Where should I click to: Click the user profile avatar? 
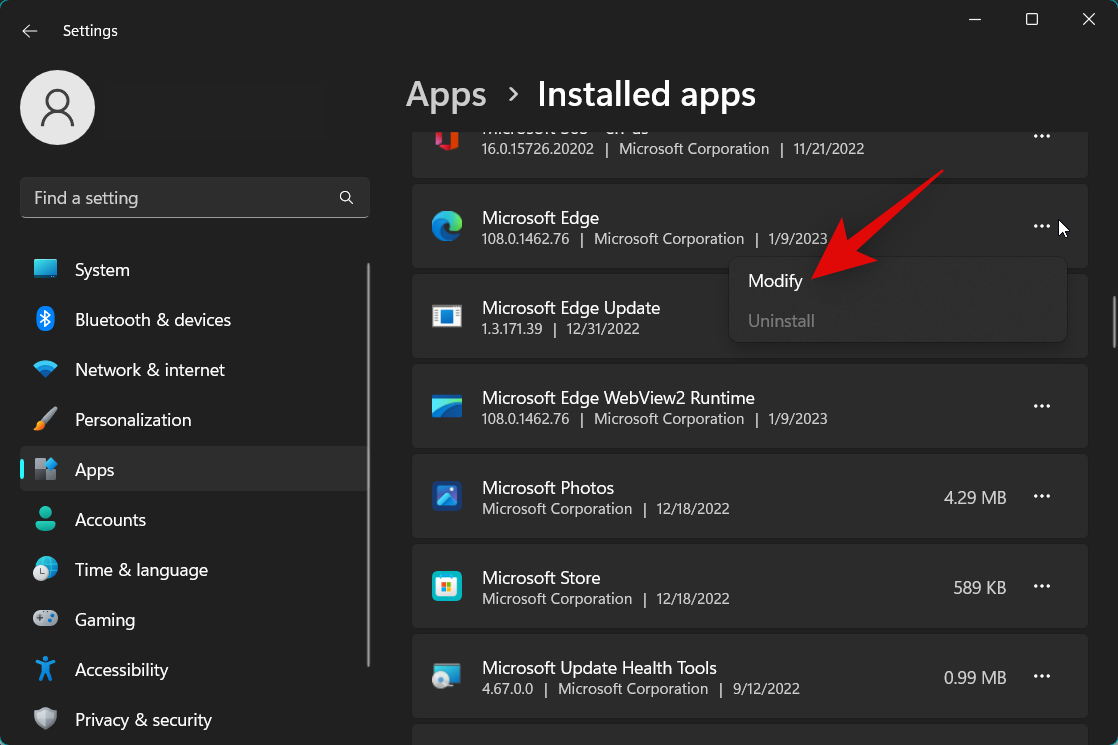coord(57,107)
